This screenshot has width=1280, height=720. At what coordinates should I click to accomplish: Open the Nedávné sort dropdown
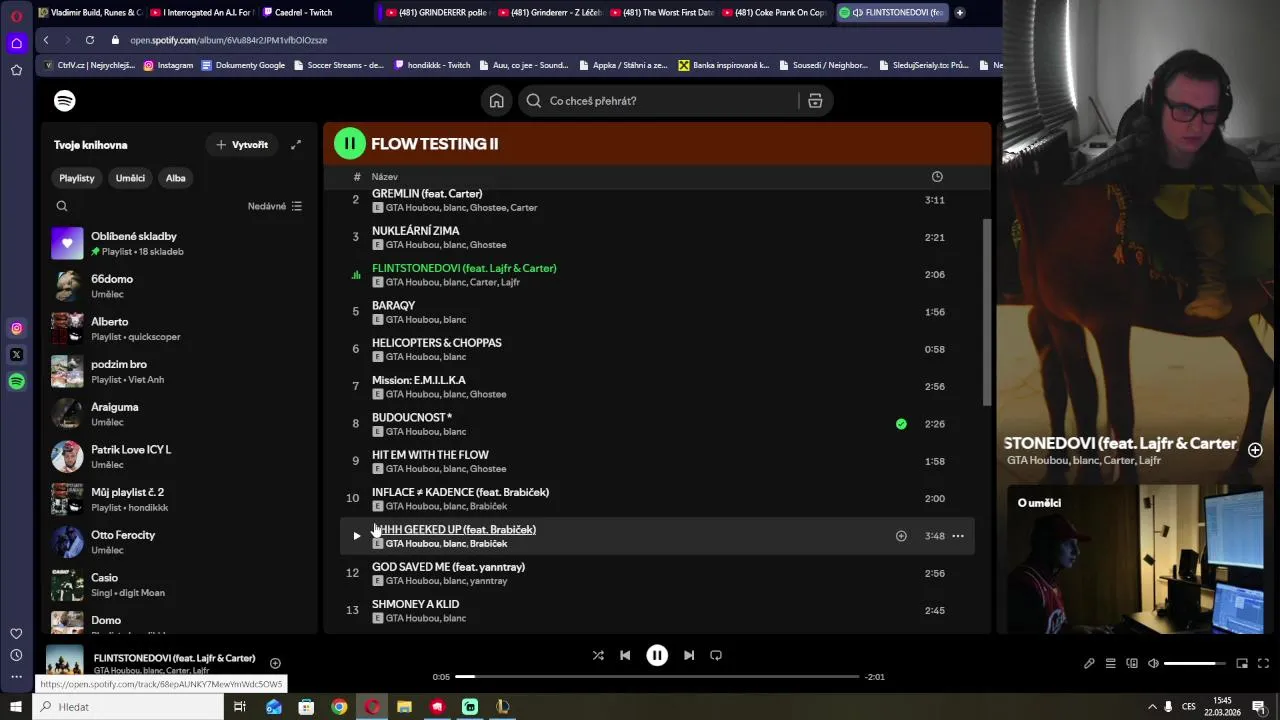(x=275, y=206)
